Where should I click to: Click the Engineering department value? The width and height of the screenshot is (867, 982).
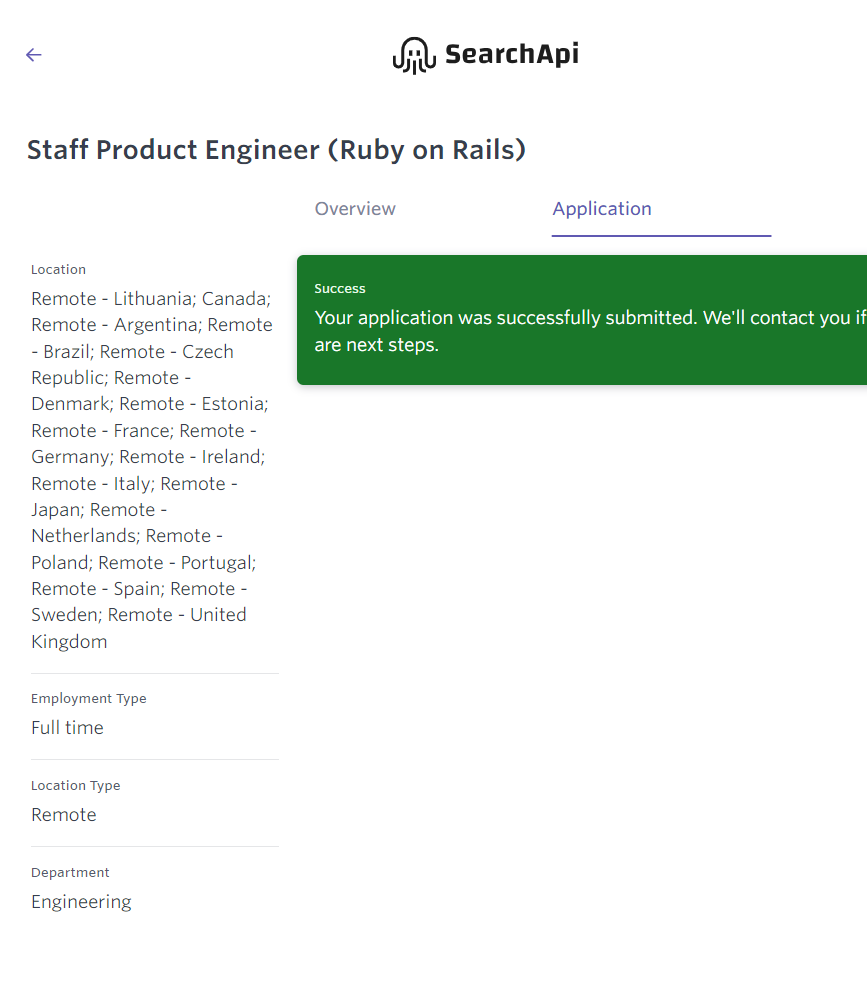[x=81, y=902]
